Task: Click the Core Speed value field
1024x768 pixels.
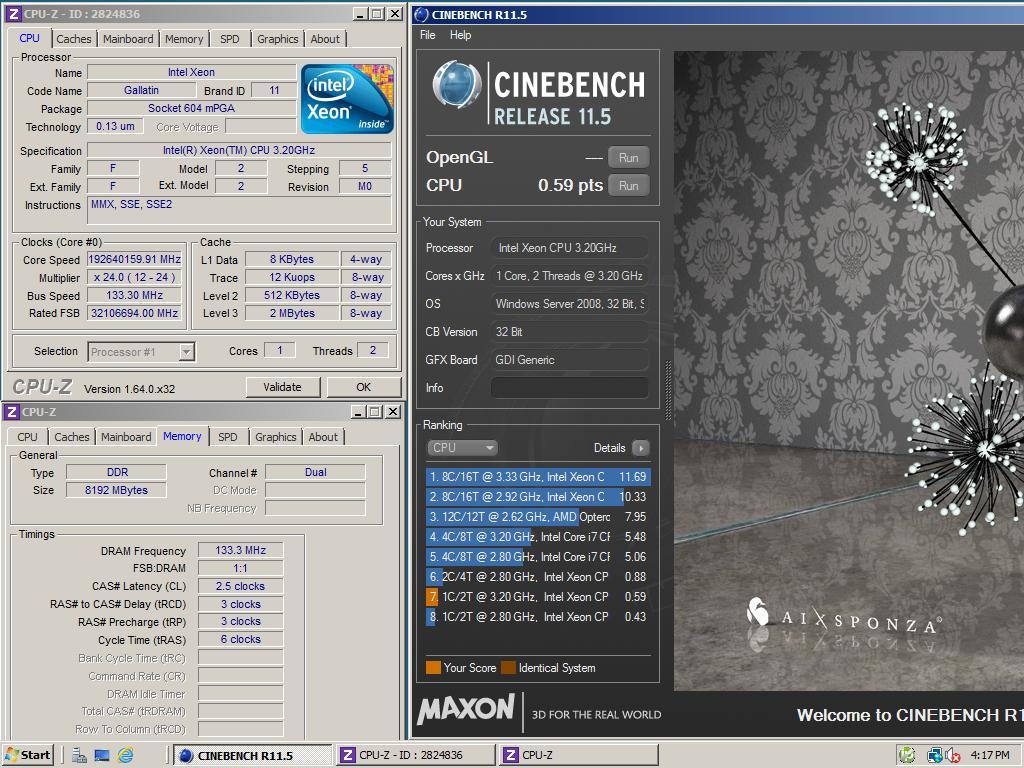Action: 135,259
